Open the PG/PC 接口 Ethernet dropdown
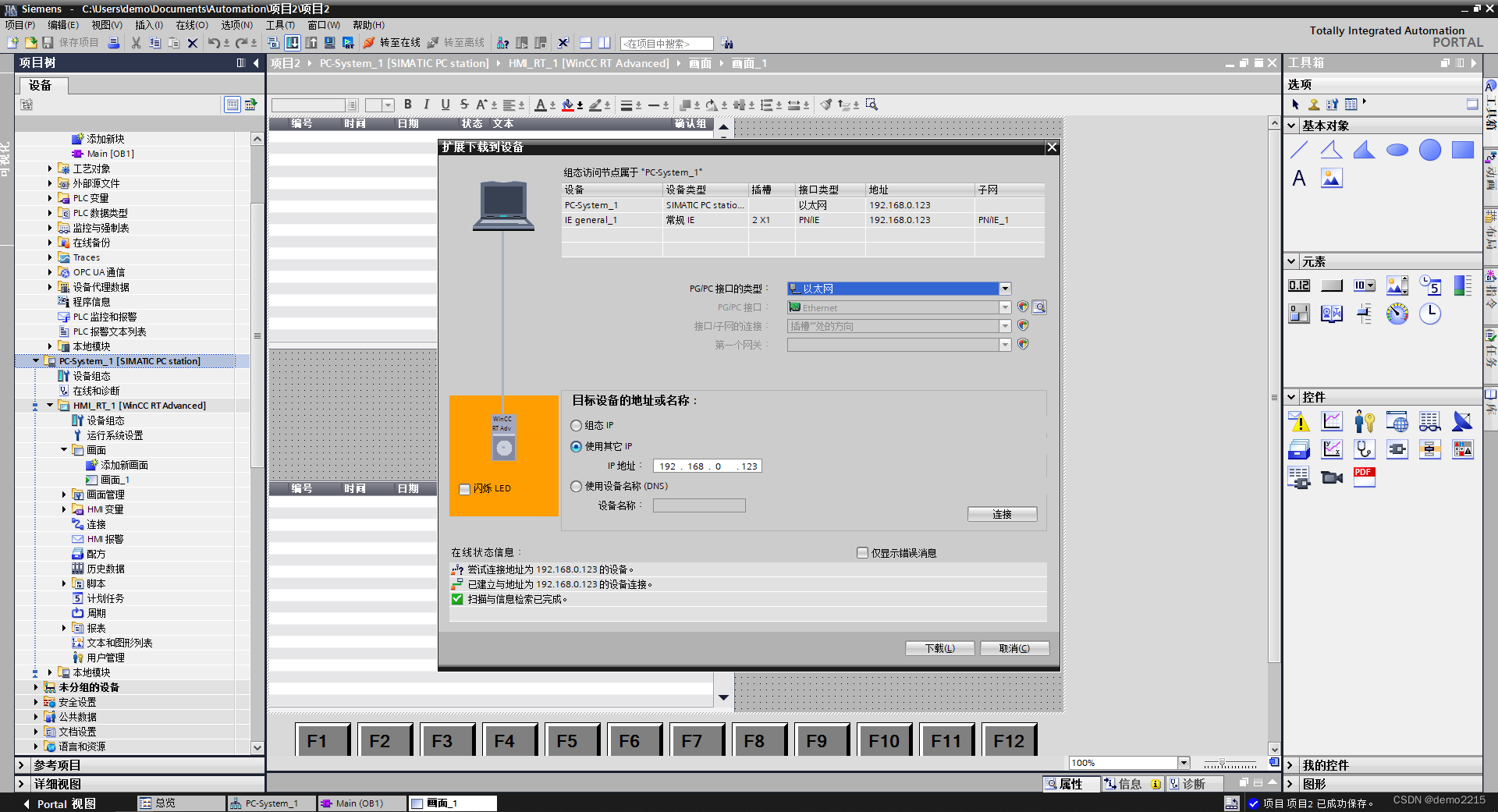 pos(1005,307)
